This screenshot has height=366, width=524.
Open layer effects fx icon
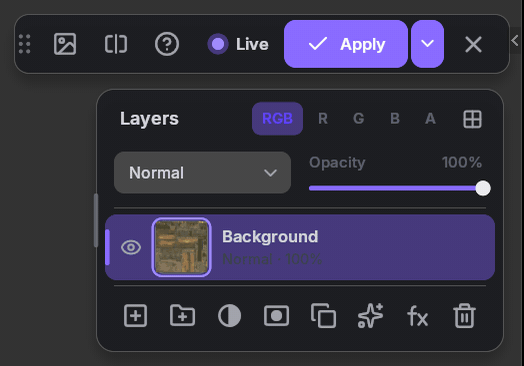(417, 316)
